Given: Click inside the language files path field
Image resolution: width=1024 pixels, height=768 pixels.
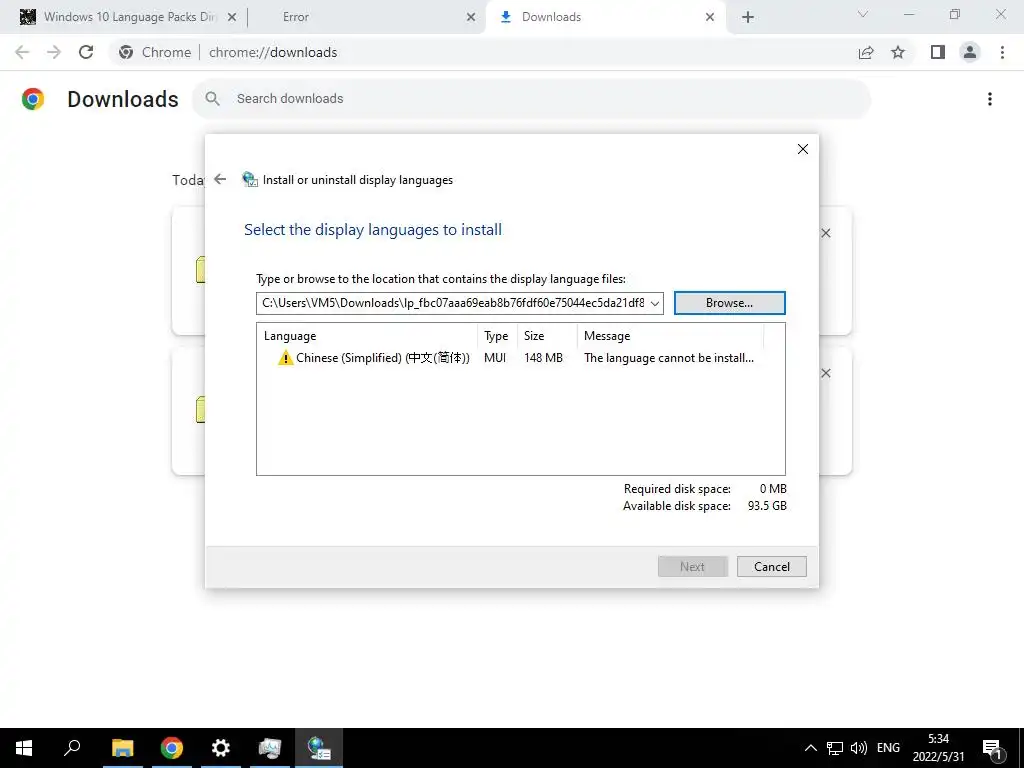Looking at the screenshot, I should [452, 303].
